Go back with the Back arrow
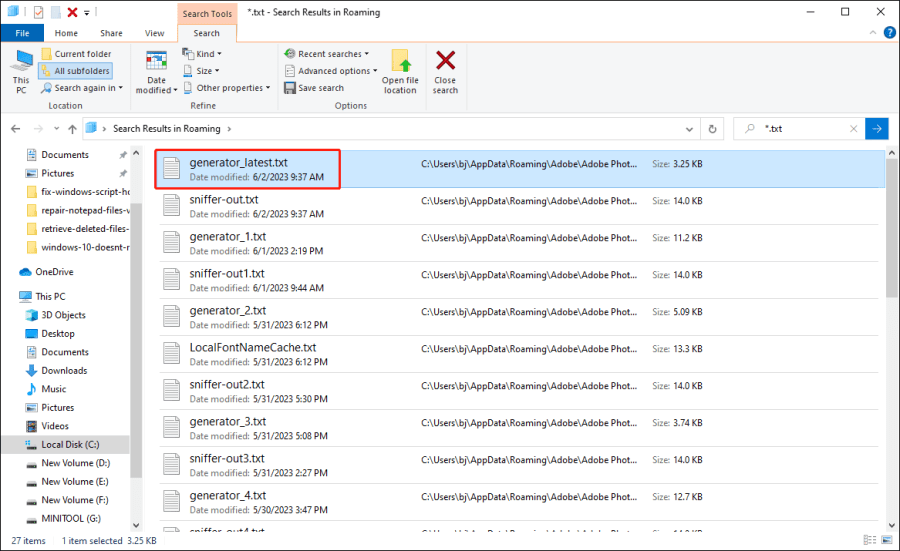This screenshot has width=900, height=551. coord(15,129)
